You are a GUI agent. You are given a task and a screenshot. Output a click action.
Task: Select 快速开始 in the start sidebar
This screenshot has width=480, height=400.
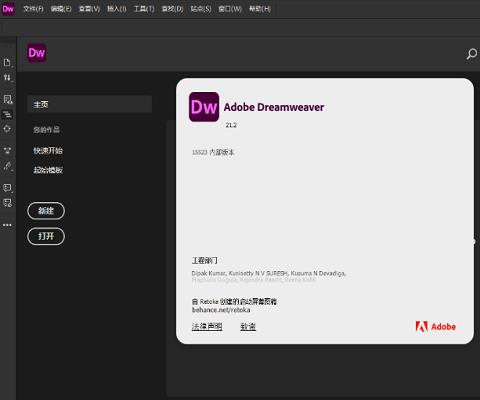coord(48,150)
